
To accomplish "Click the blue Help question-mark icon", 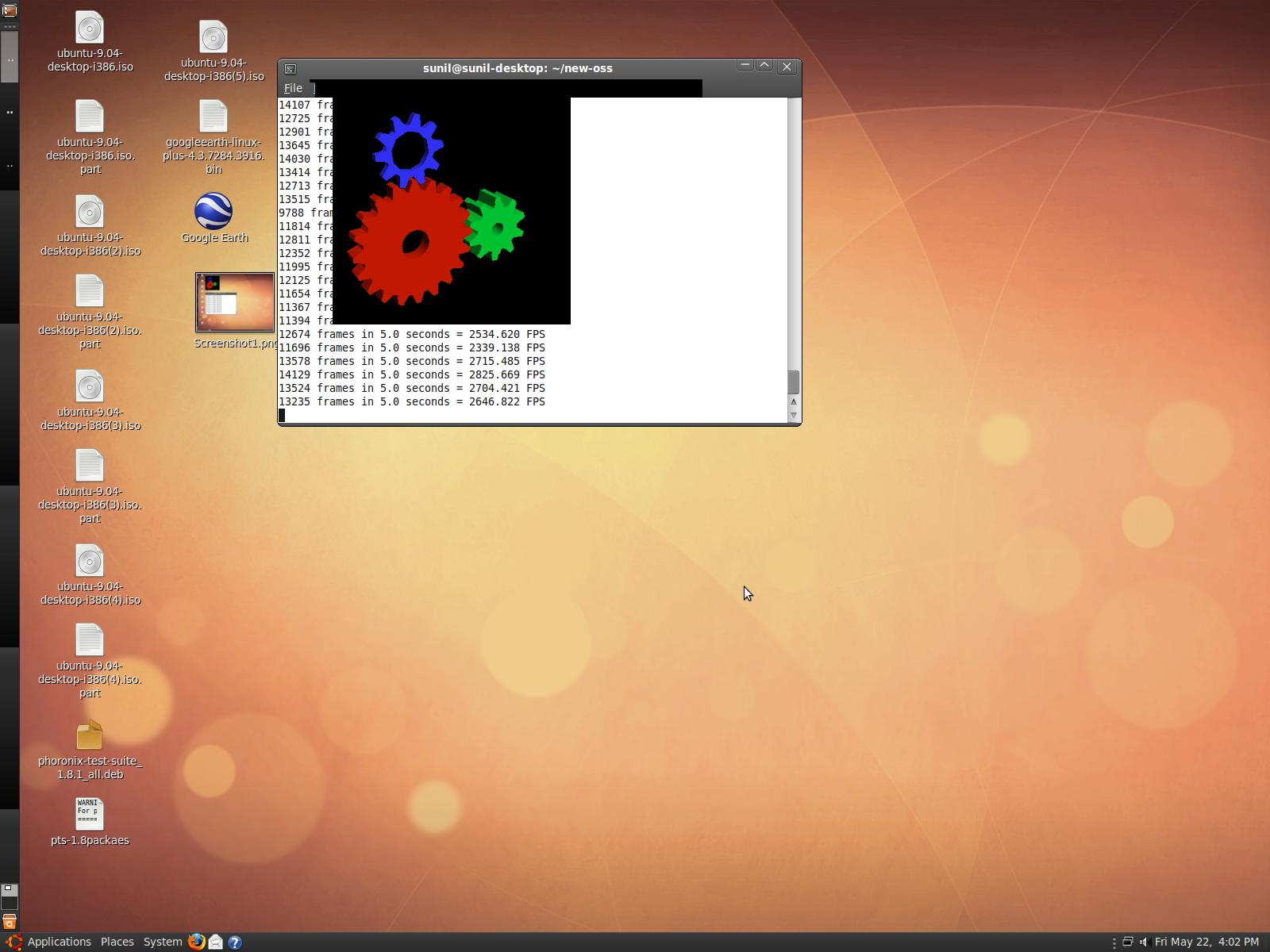I will click(x=235, y=942).
